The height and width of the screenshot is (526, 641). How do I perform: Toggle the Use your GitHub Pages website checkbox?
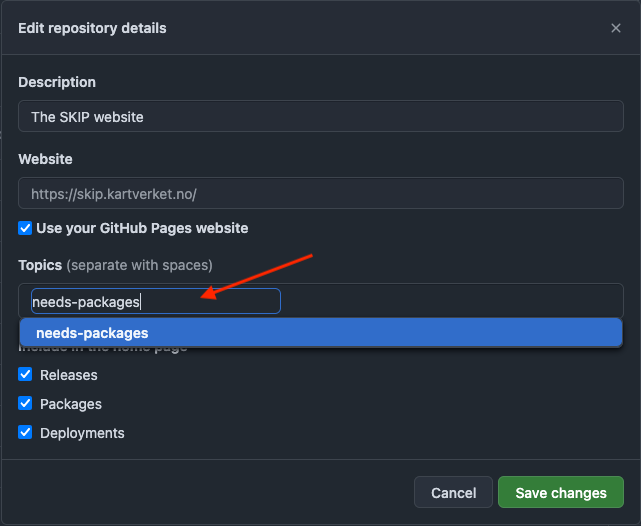pos(25,228)
